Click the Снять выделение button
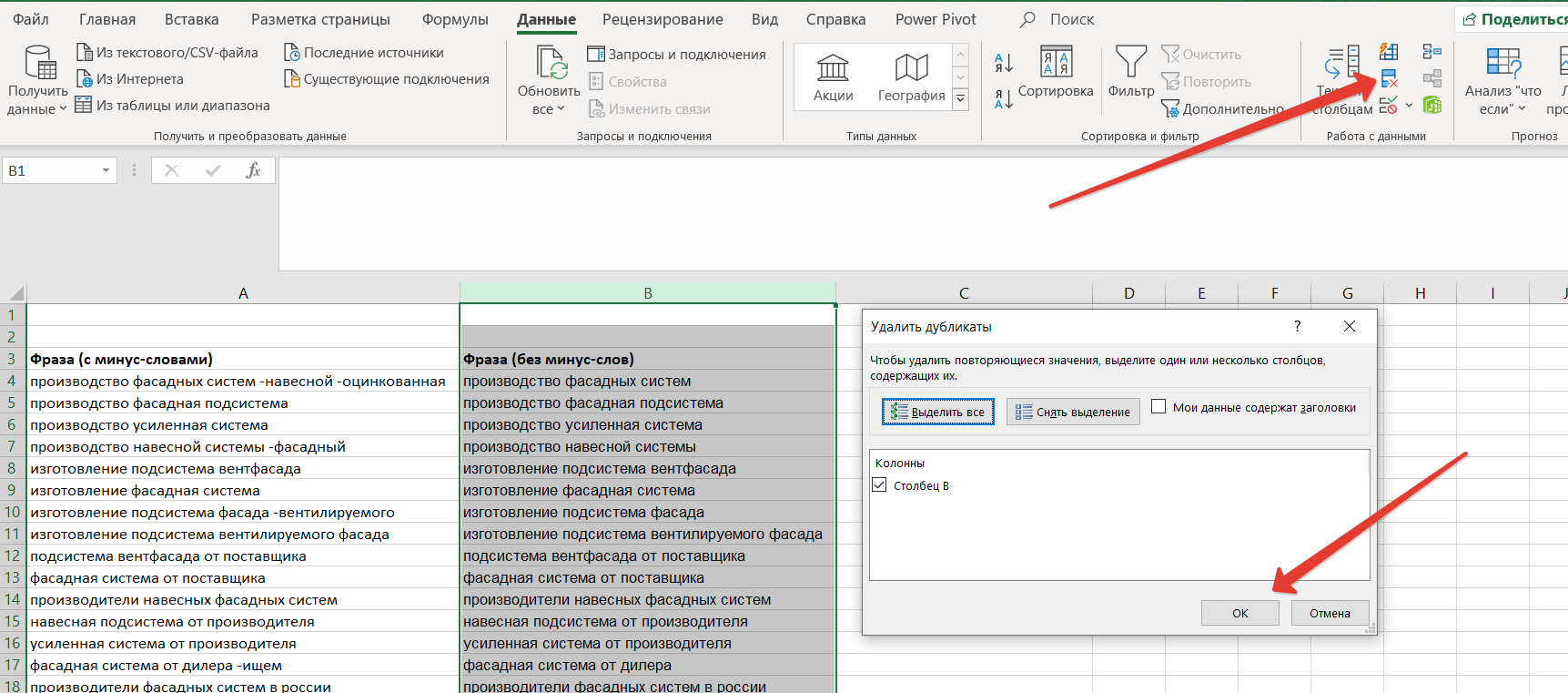The image size is (1568, 693). 1073,412
